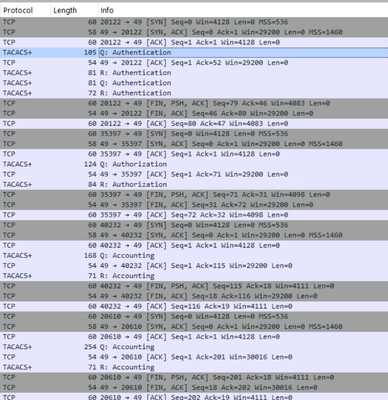Select packet with Seq=80 Ack=47
The width and height of the screenshot is (388, 400).
[x=194, y=124]
